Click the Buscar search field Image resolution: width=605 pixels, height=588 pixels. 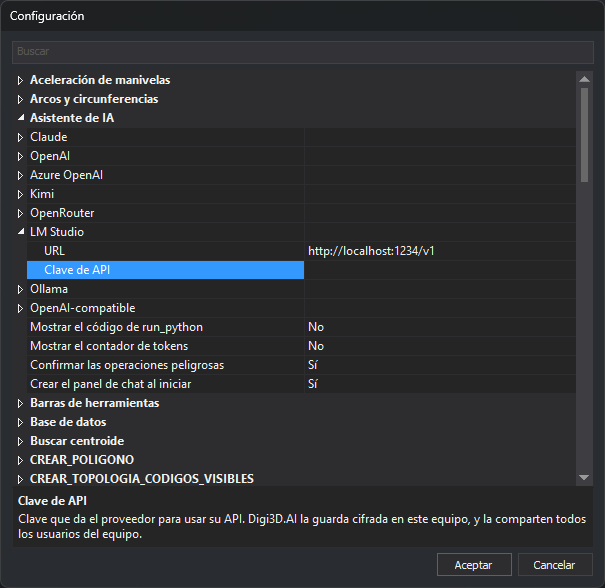(x=302, y=52)
